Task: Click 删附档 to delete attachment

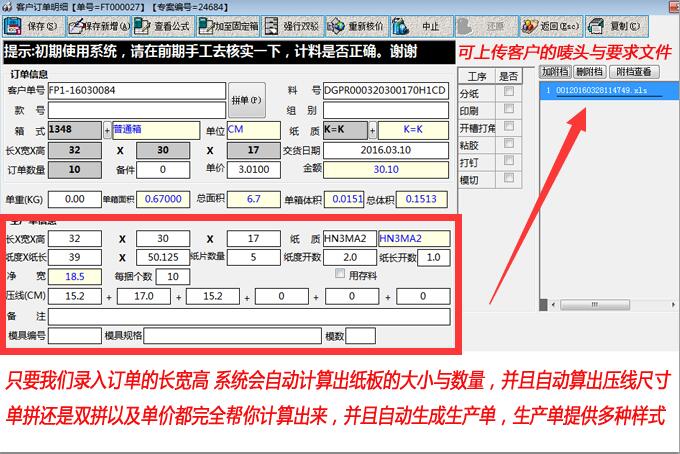Action: click(590, 72)
